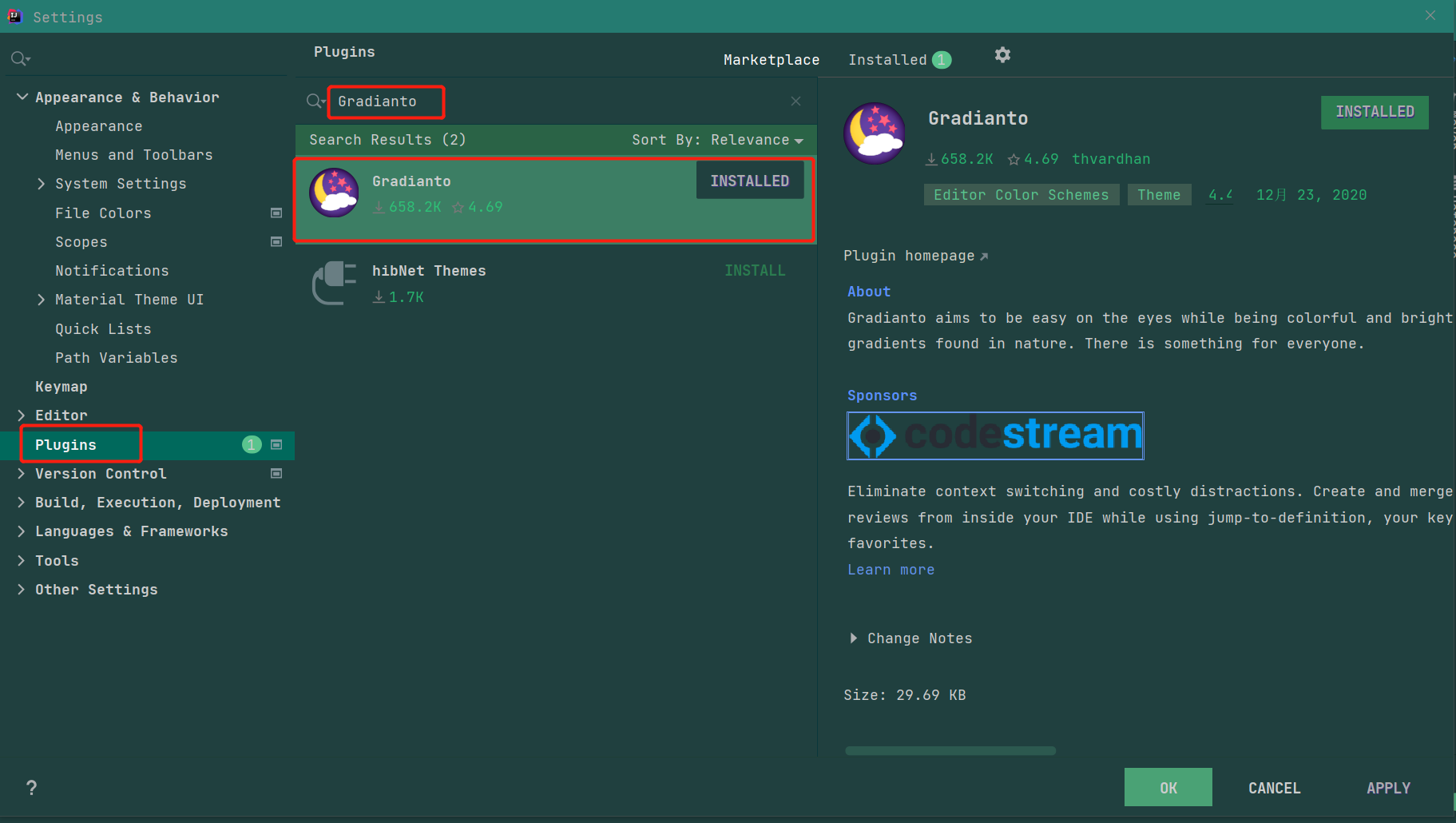This screenshot has width=1456, height=823.
Task: Click the settings search magnifier icon
Action: tap(20, 58)
